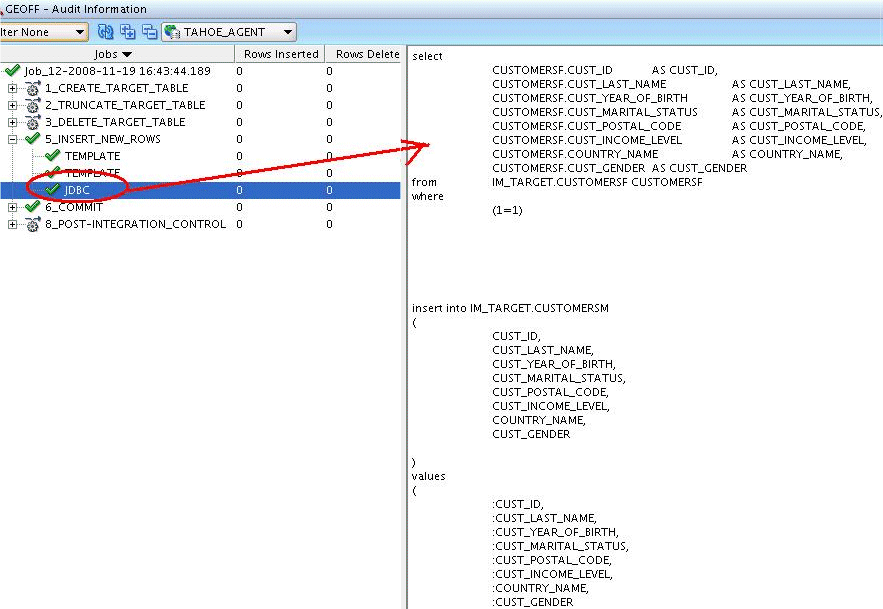Viewport: 883px width, 609px height.
Task: Expand the 1_CREATE_TARGET_TABLE node
Action: [x=12, y=88]
